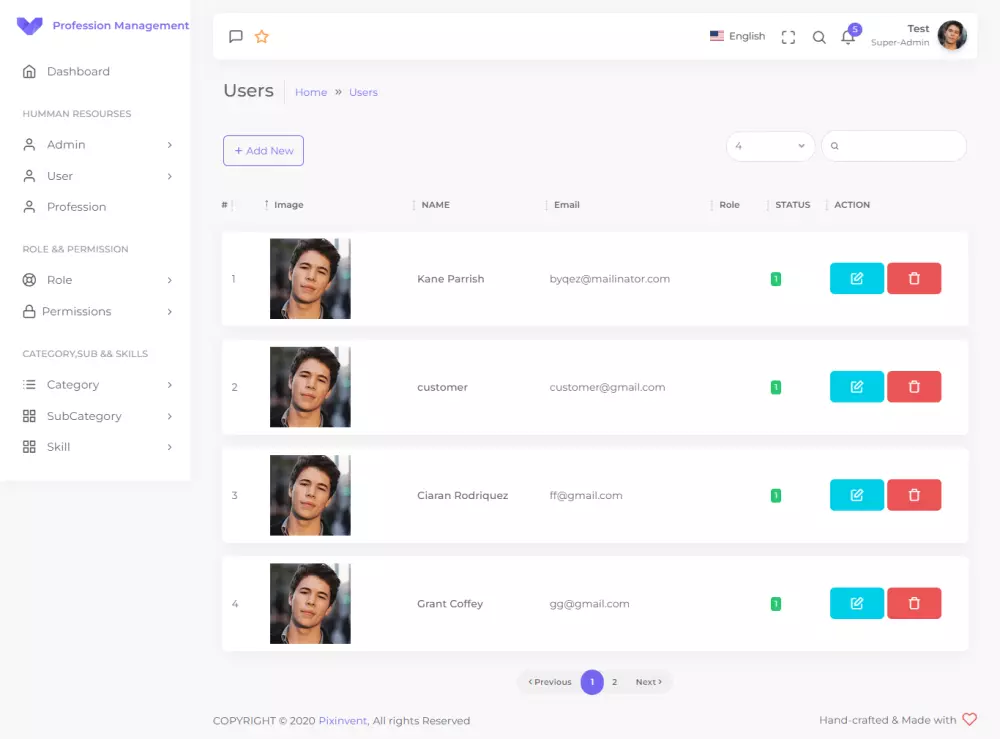
Task: Expand the Permissions sidebar menu
Action: coord(97,311)
